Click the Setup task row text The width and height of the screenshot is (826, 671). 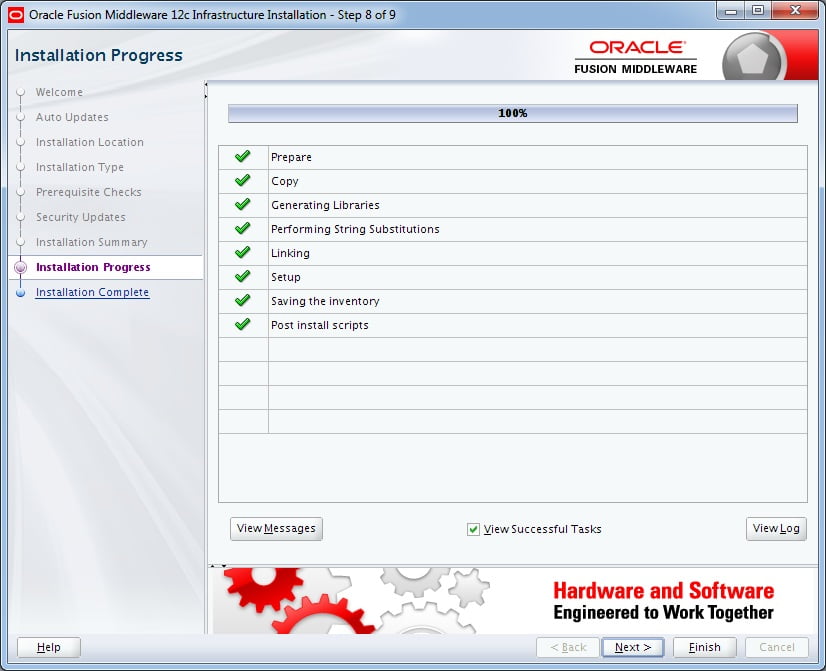[x=286, y=277]
